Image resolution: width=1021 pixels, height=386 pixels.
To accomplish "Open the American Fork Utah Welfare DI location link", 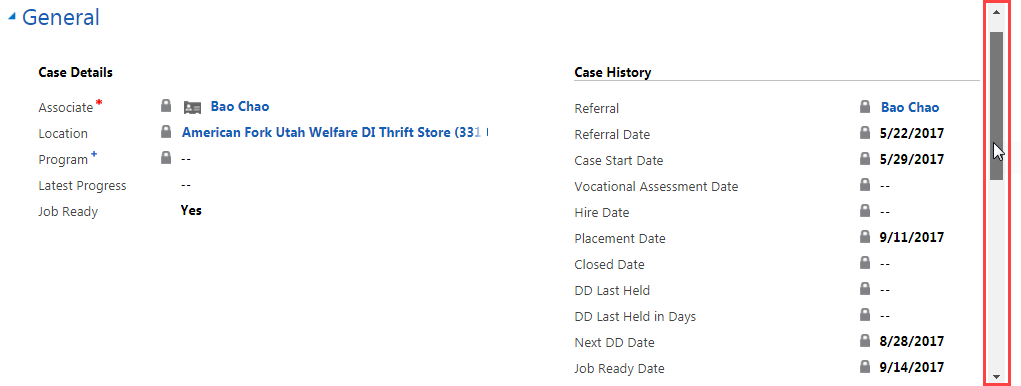I will (x=335, y=132).
